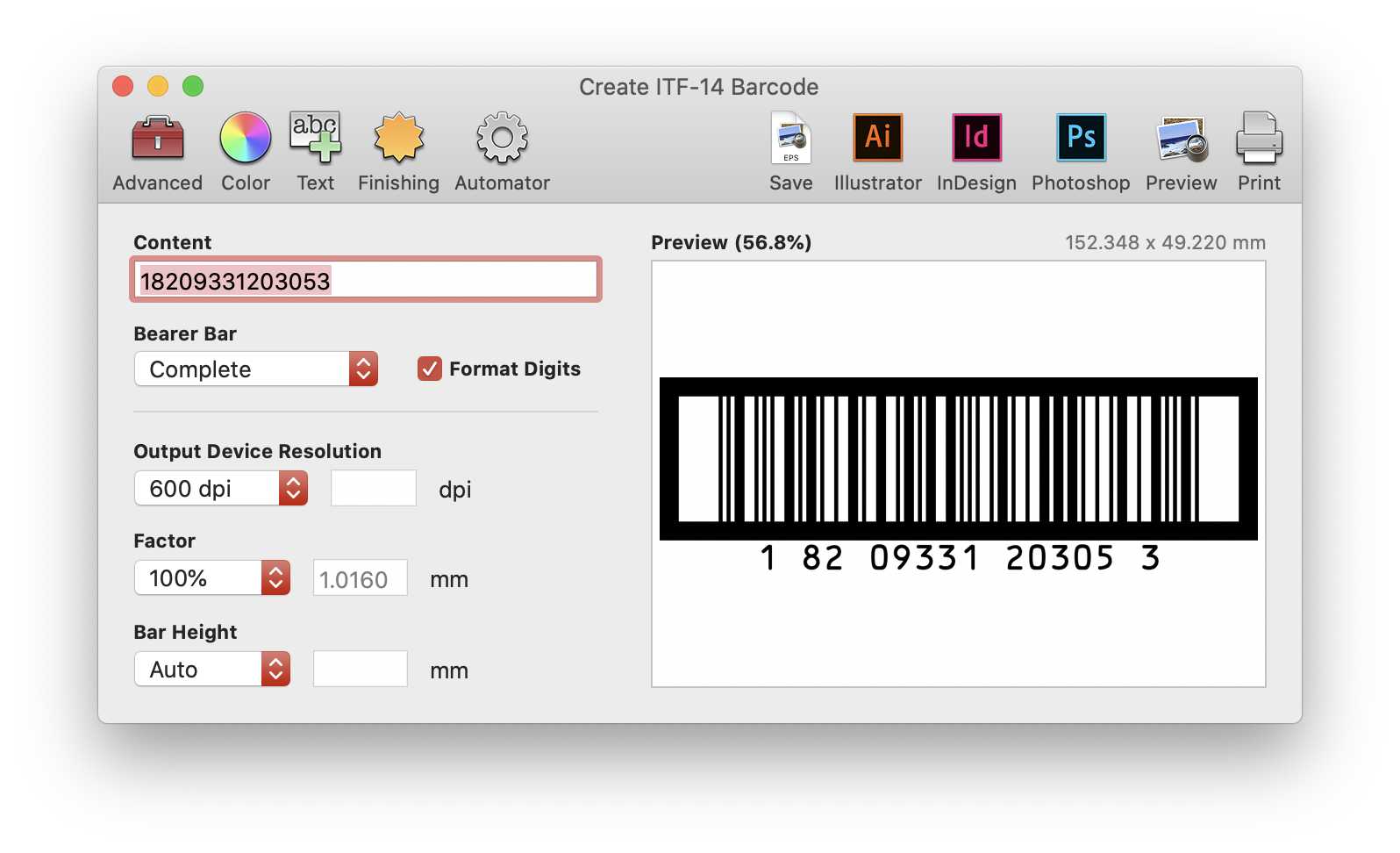
Task: Click the Preview (56.8%) label
Action: pos(732,243)
